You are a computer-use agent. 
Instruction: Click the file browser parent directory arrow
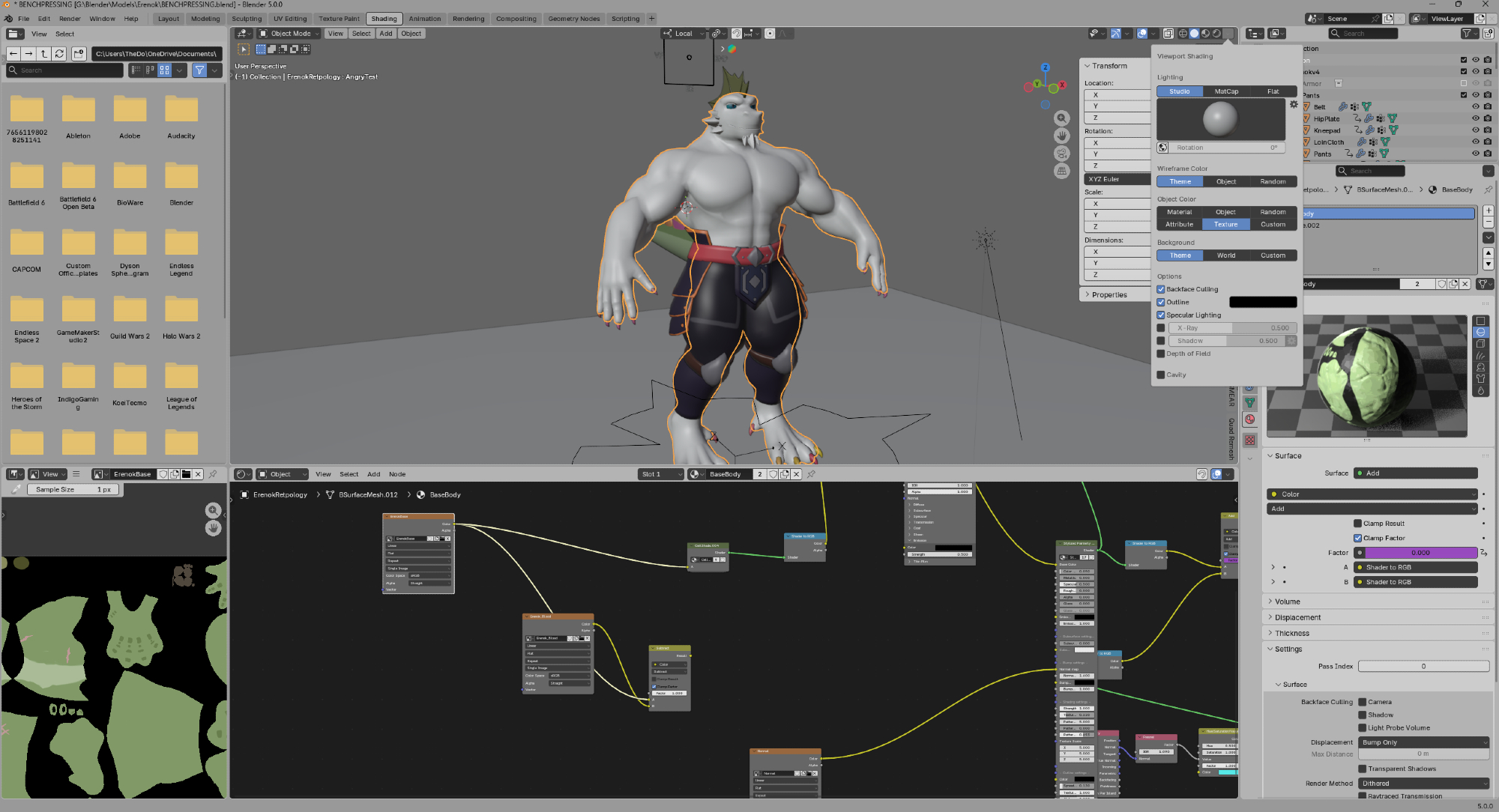click(x=44, y=54)
